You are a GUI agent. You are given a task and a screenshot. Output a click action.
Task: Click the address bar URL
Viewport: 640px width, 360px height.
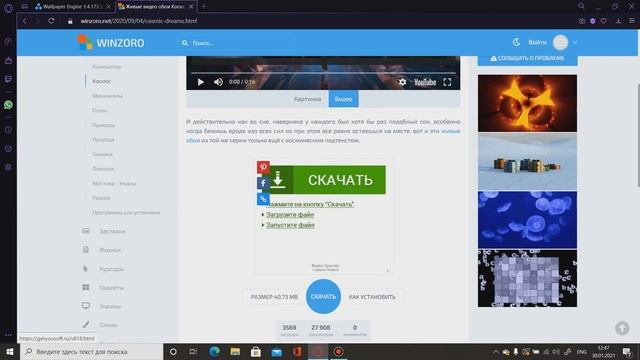coord(139,21)
